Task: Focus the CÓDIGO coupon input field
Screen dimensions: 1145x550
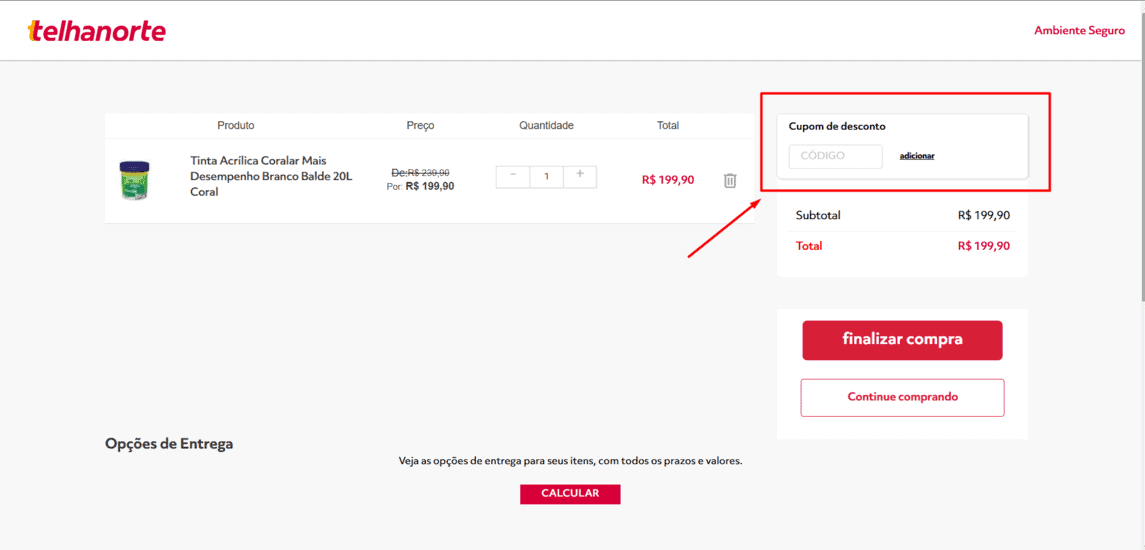Action: pos(835,156)
